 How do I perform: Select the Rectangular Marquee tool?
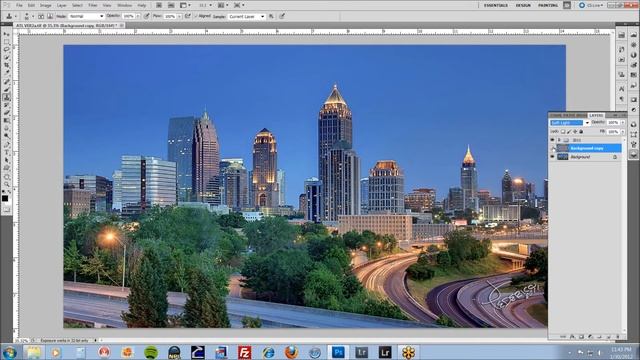[7, 42]
